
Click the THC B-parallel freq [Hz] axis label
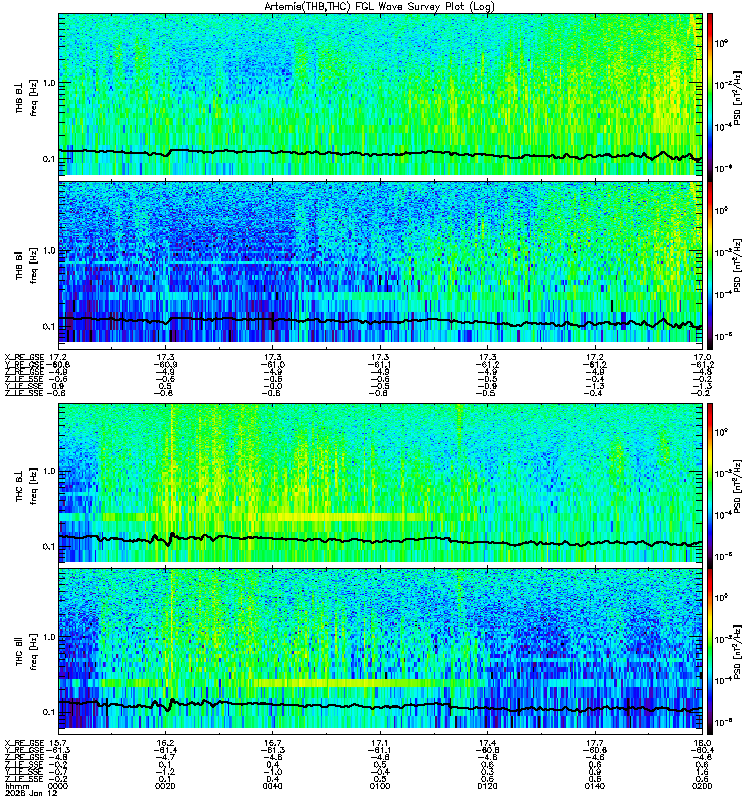pyautogui.click(x=34, y=652)
